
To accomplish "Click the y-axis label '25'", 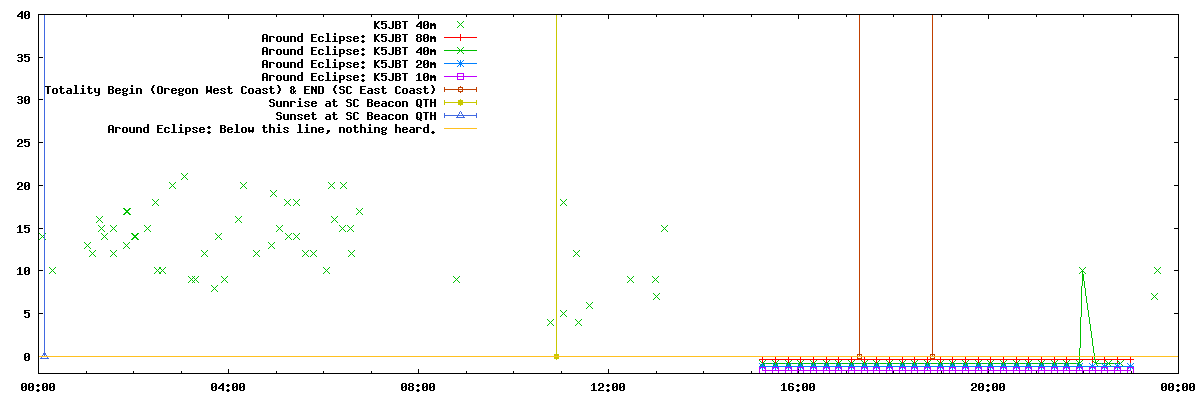I will [23, 143].
